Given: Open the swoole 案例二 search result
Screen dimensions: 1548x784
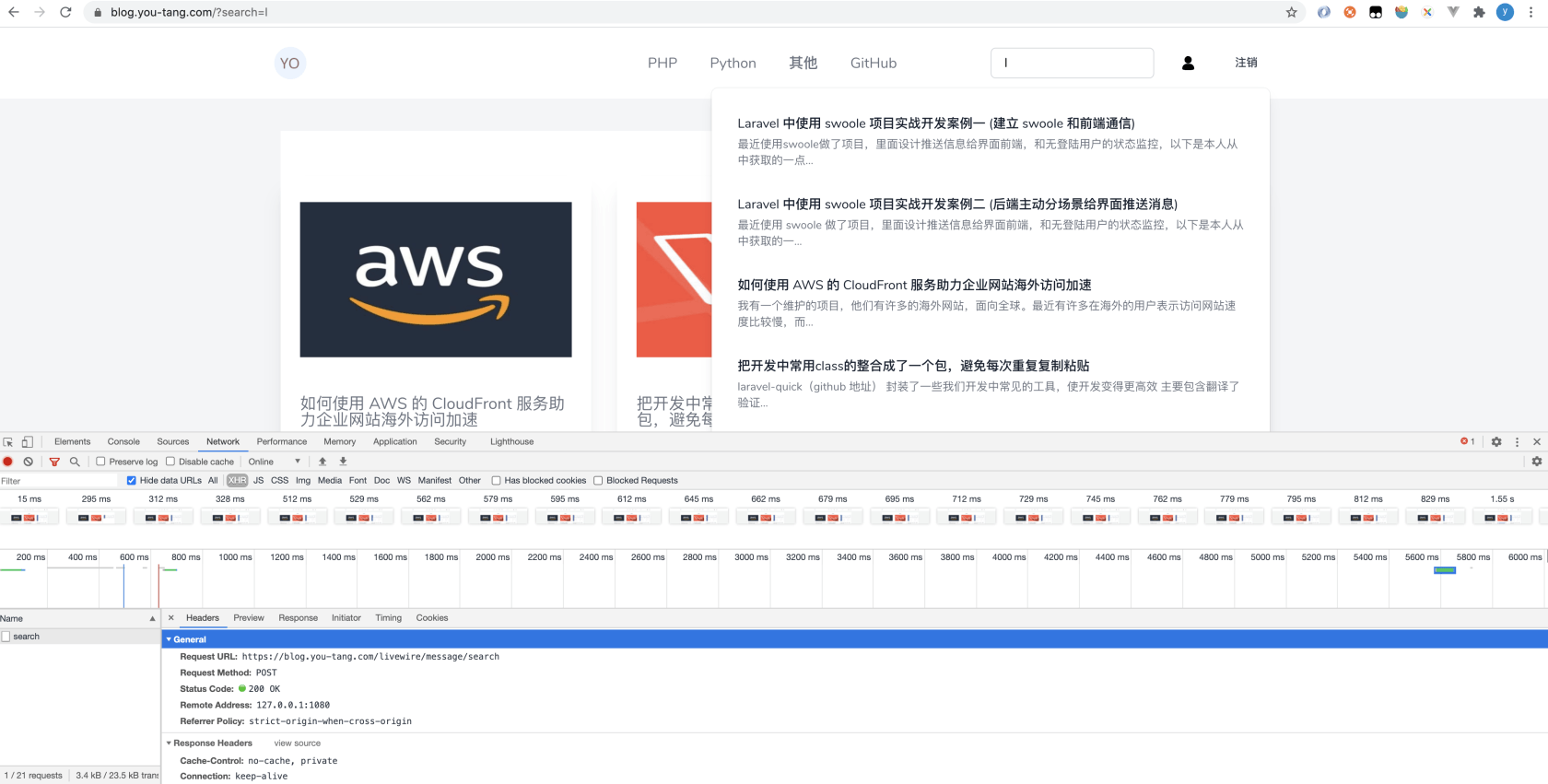Looking at the screenshot, I should [957, 205].
